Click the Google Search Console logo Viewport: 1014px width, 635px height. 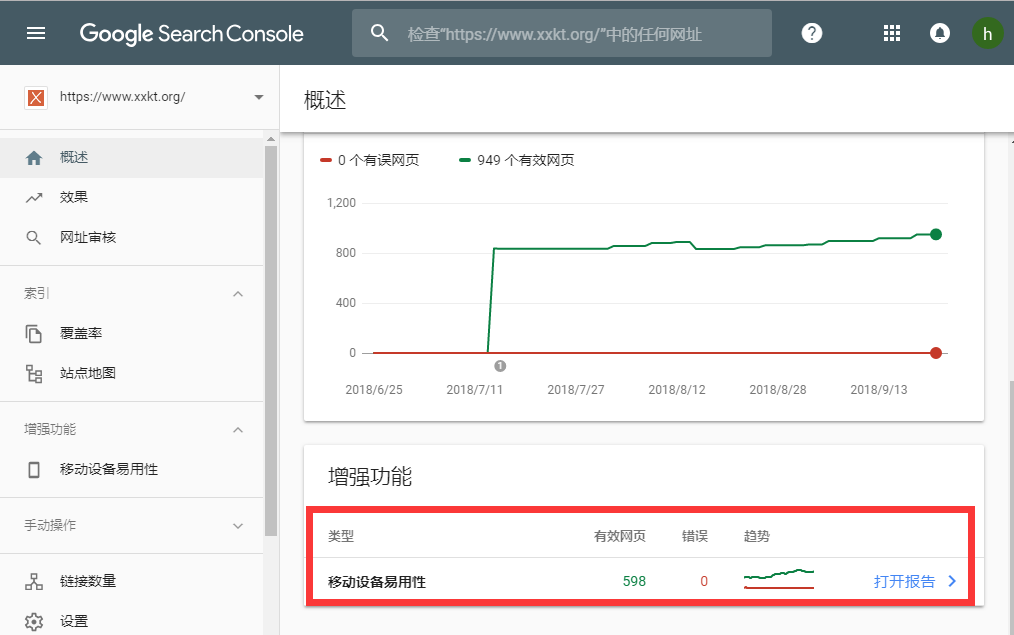coord(191,34)
